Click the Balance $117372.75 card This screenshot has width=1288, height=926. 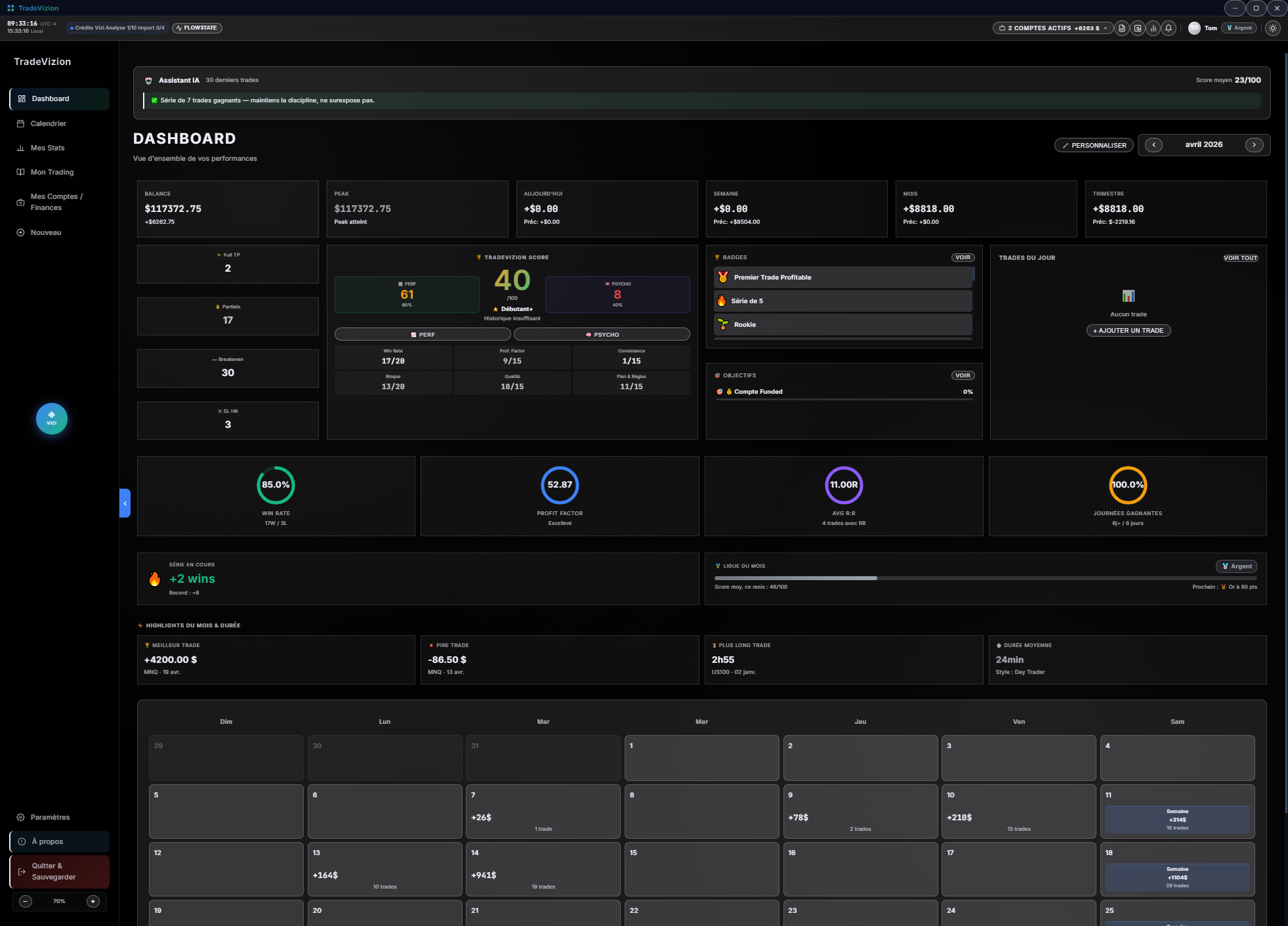pos(228,209)
